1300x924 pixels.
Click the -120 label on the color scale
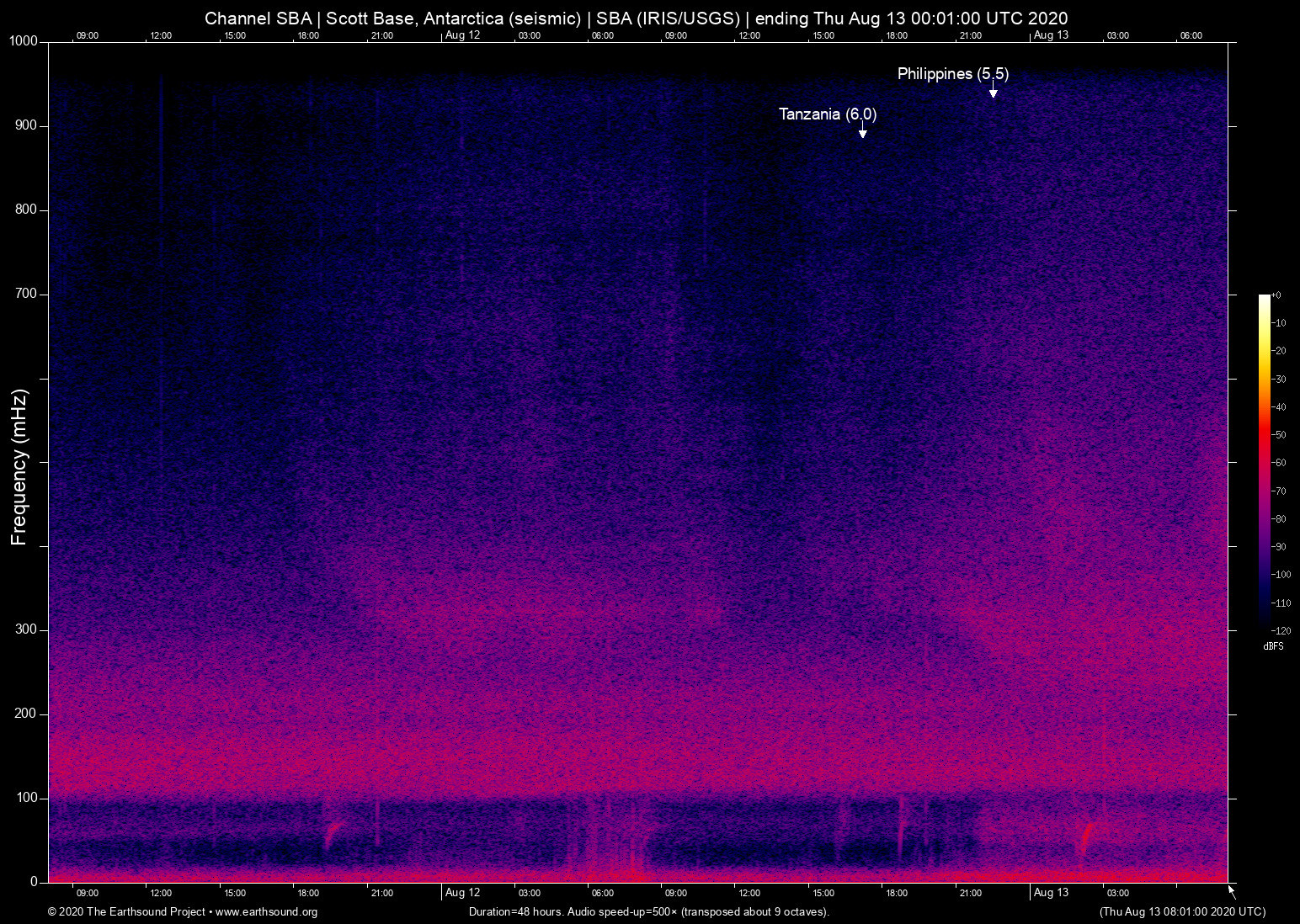(1281, 630)
